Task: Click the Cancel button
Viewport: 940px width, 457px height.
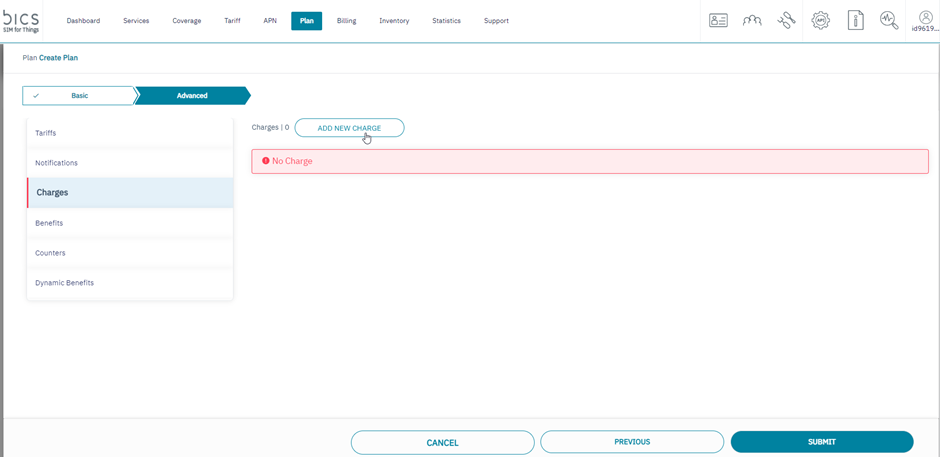Action: [442, 442]
